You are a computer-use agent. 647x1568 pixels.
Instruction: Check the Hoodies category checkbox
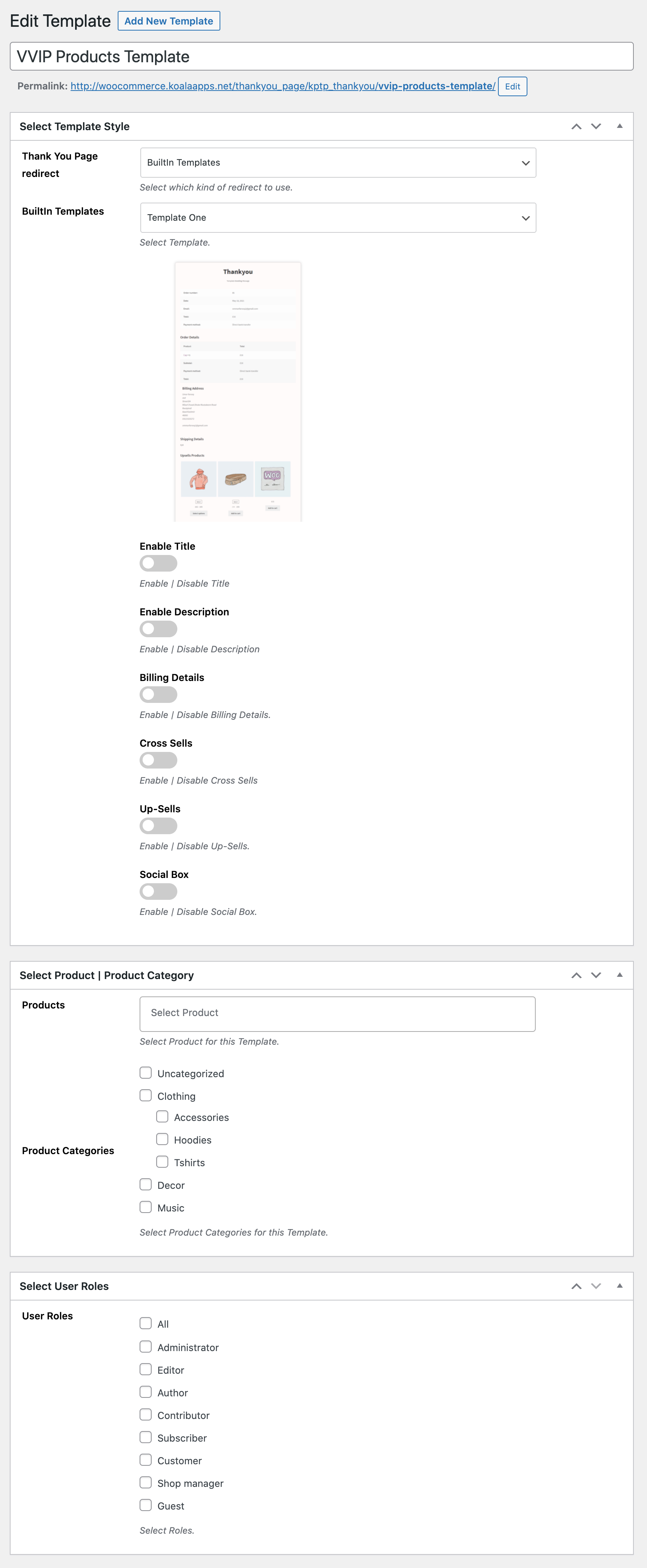[163, 1139]
